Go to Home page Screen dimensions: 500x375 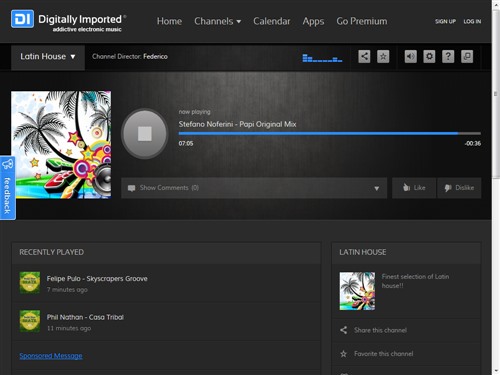click(x=169, y=21)
